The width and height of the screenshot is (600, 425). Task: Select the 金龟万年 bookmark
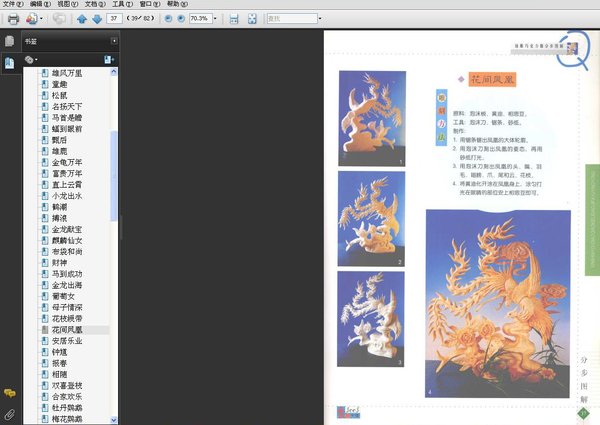(67, 162)
